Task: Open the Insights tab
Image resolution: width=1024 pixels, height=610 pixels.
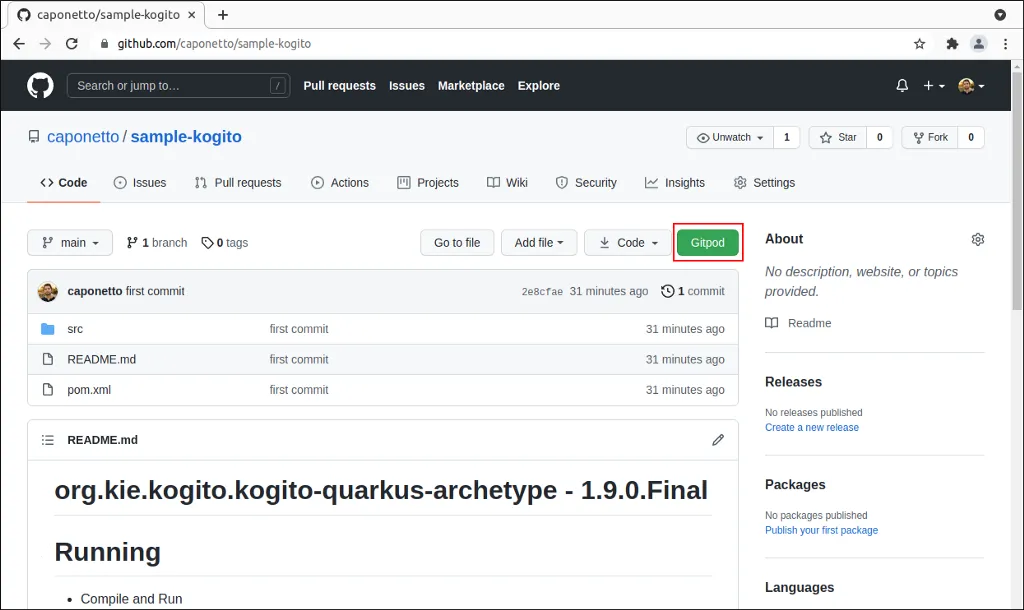Action: pyautogui.click(x=675, y=183)
